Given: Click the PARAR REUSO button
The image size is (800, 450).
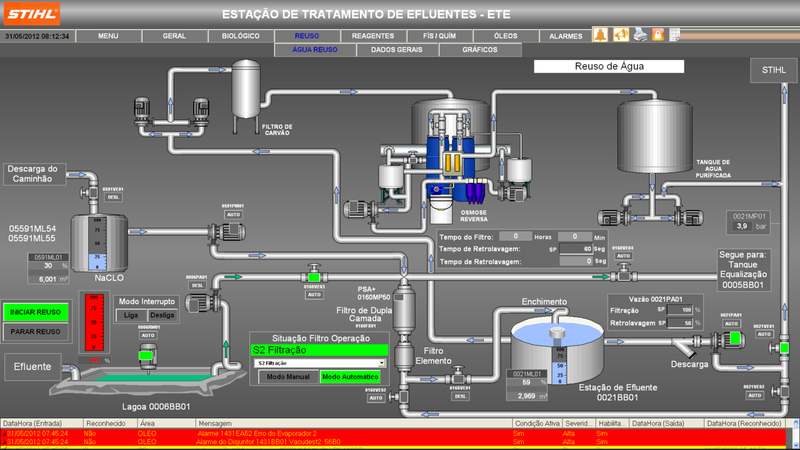Looking at the screenshot, I should pyautogui.click(x=36, y=332).
